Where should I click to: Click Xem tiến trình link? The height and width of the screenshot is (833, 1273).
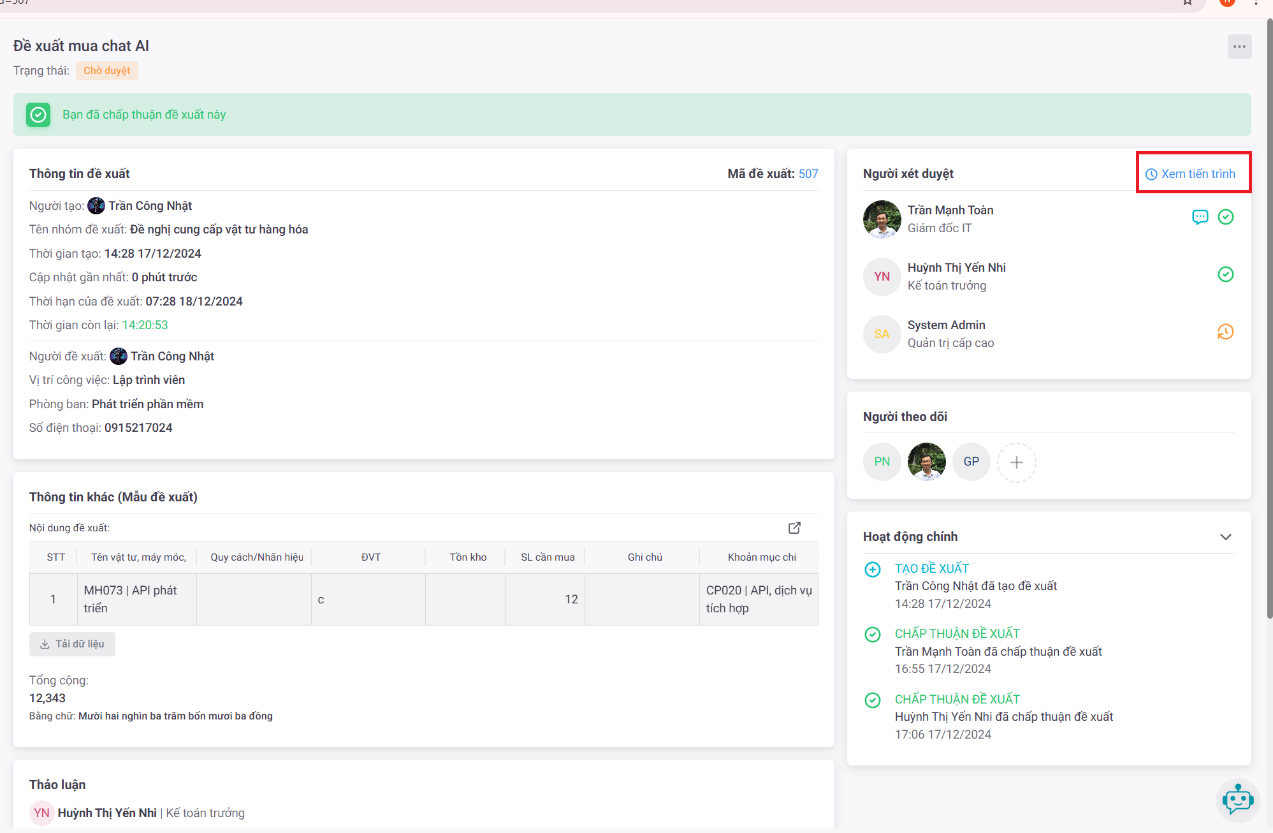pos(1190,174)
